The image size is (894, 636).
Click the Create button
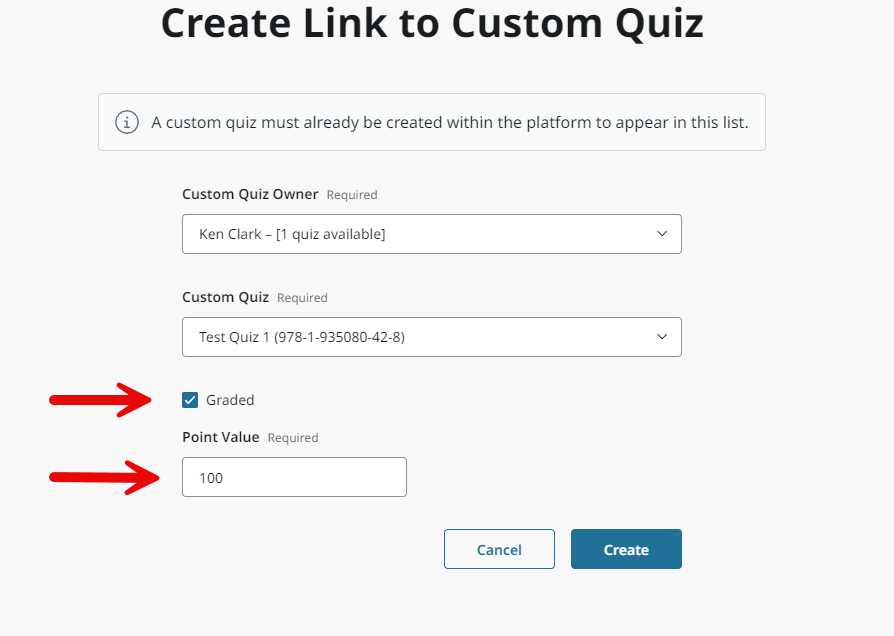(626, 549)
